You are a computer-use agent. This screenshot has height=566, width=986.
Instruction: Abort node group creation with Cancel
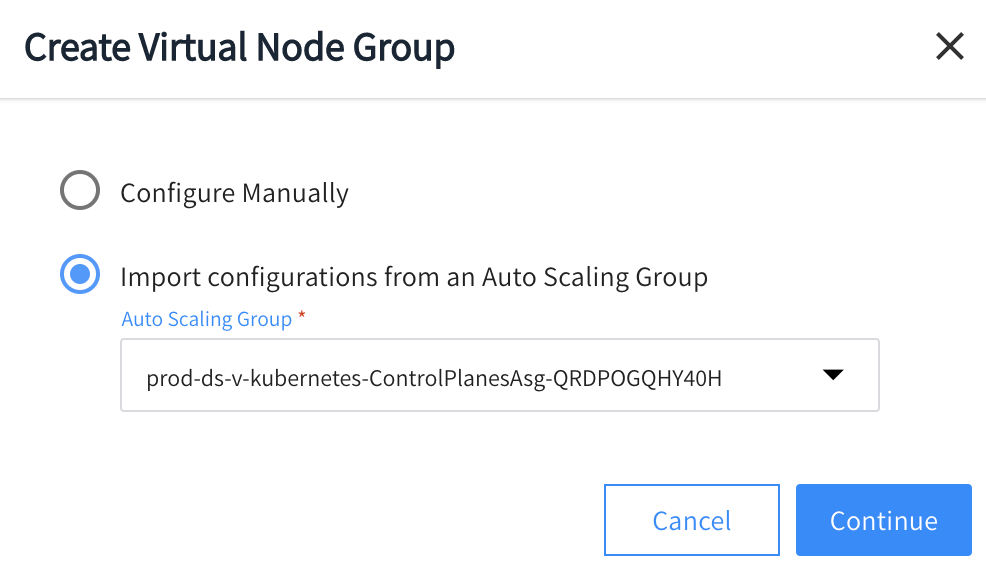tap(691, 520)
